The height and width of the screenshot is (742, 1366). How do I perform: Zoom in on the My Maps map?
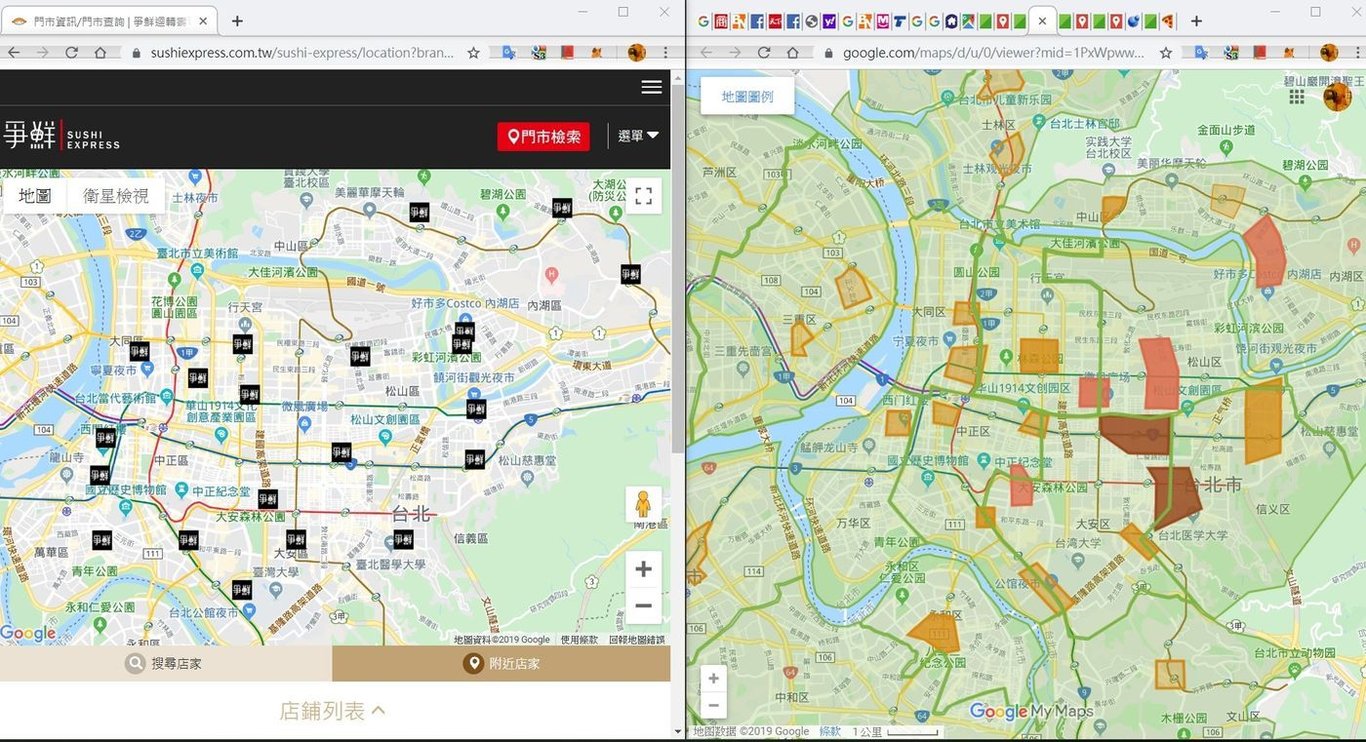[713, 679]
